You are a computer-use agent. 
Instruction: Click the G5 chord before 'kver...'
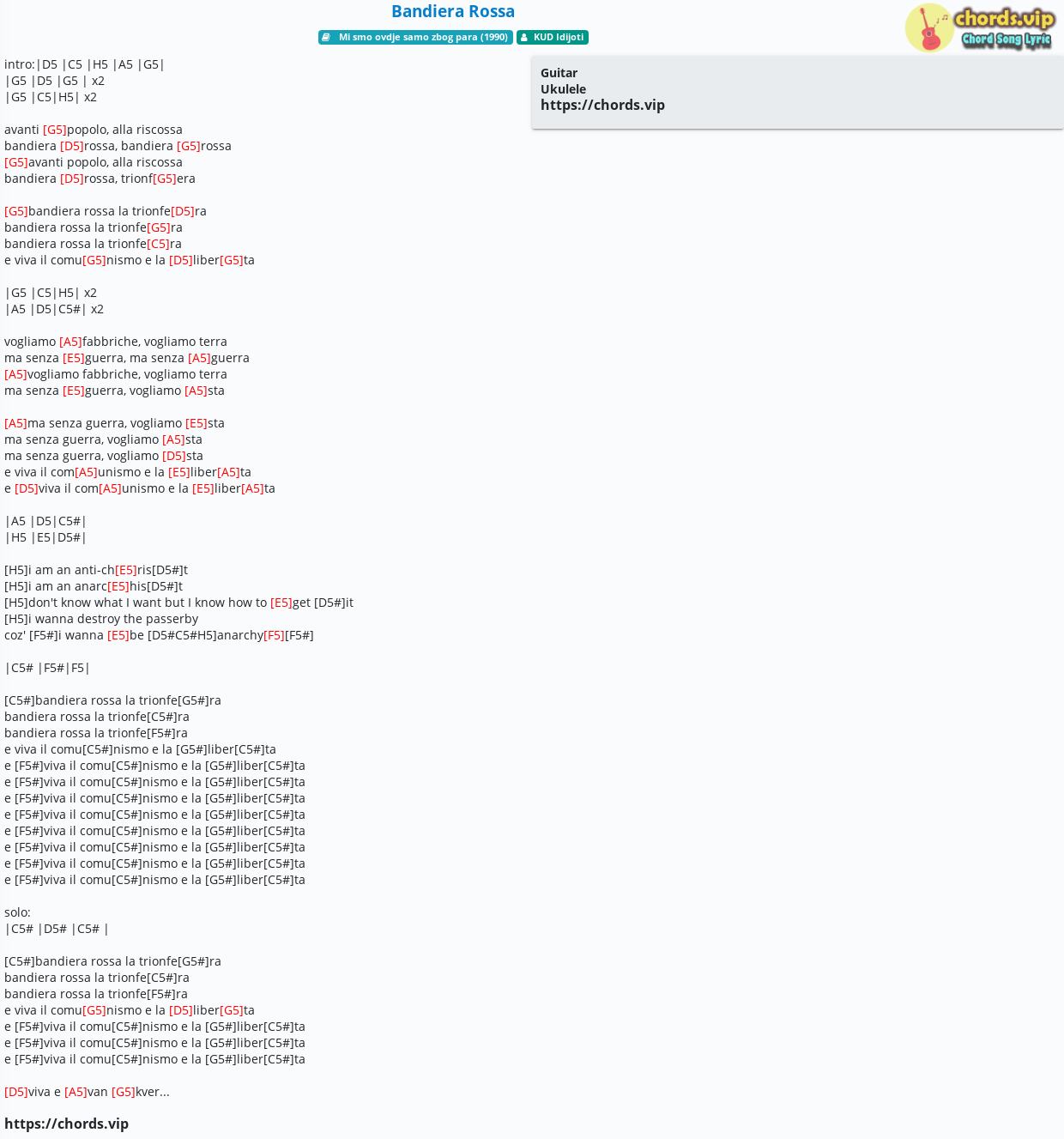coord(124,1092)
